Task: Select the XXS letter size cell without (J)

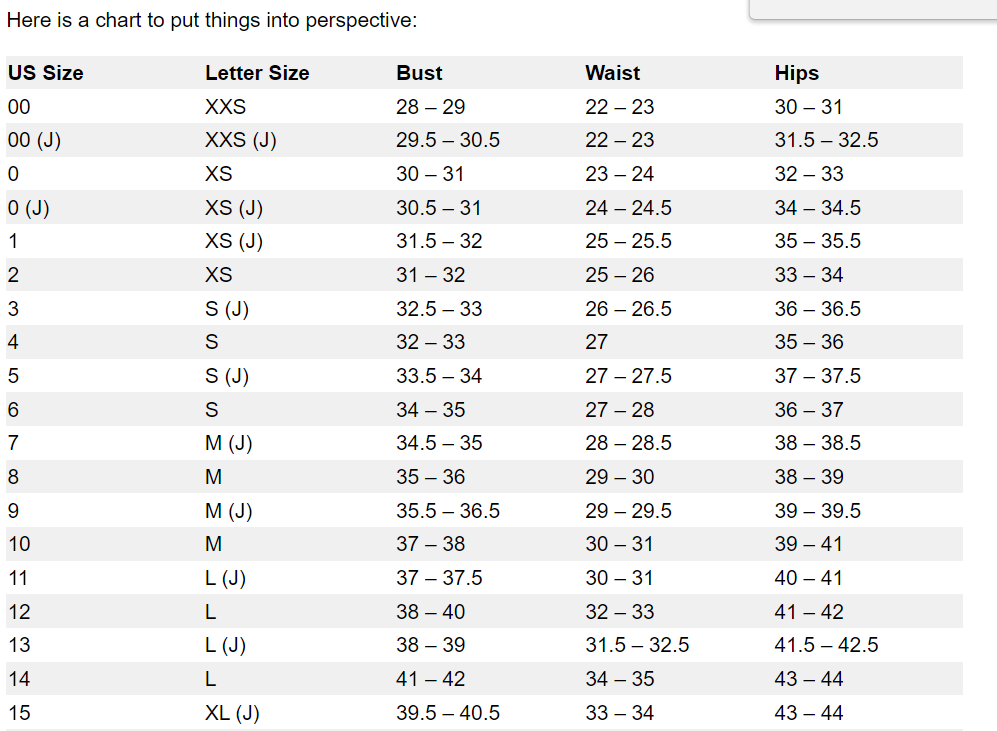Action: click(x=225, y=107)
